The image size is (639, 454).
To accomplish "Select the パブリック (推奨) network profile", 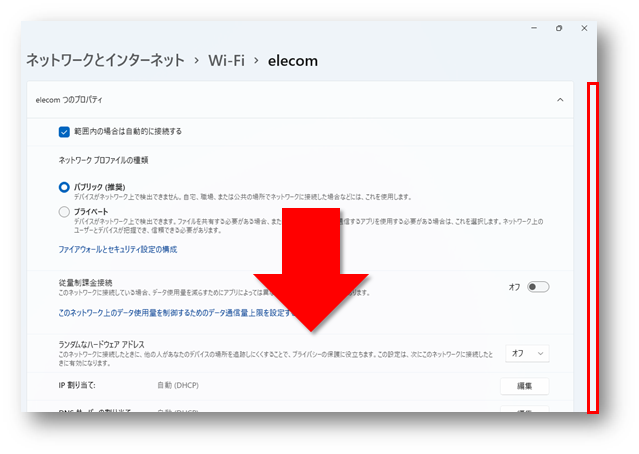I will point(64,187).
